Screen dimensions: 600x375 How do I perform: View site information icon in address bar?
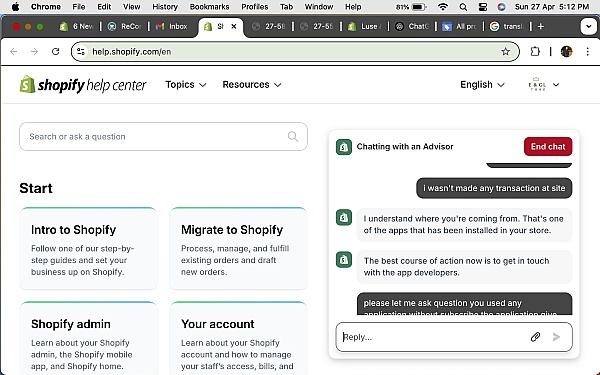tap(81, 51)
